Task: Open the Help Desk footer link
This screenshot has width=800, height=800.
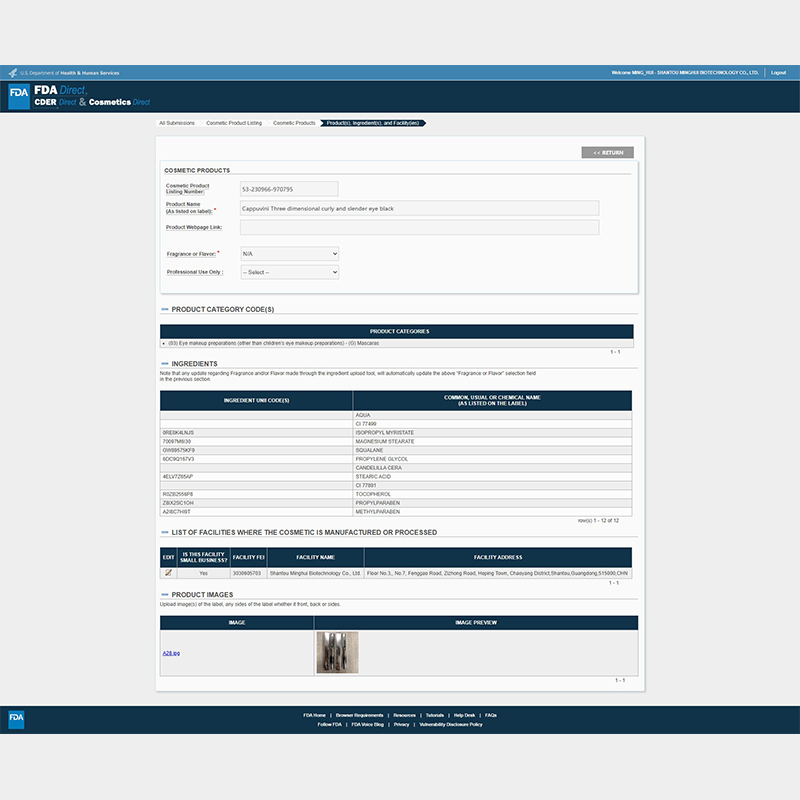Action: click(464, 715)
